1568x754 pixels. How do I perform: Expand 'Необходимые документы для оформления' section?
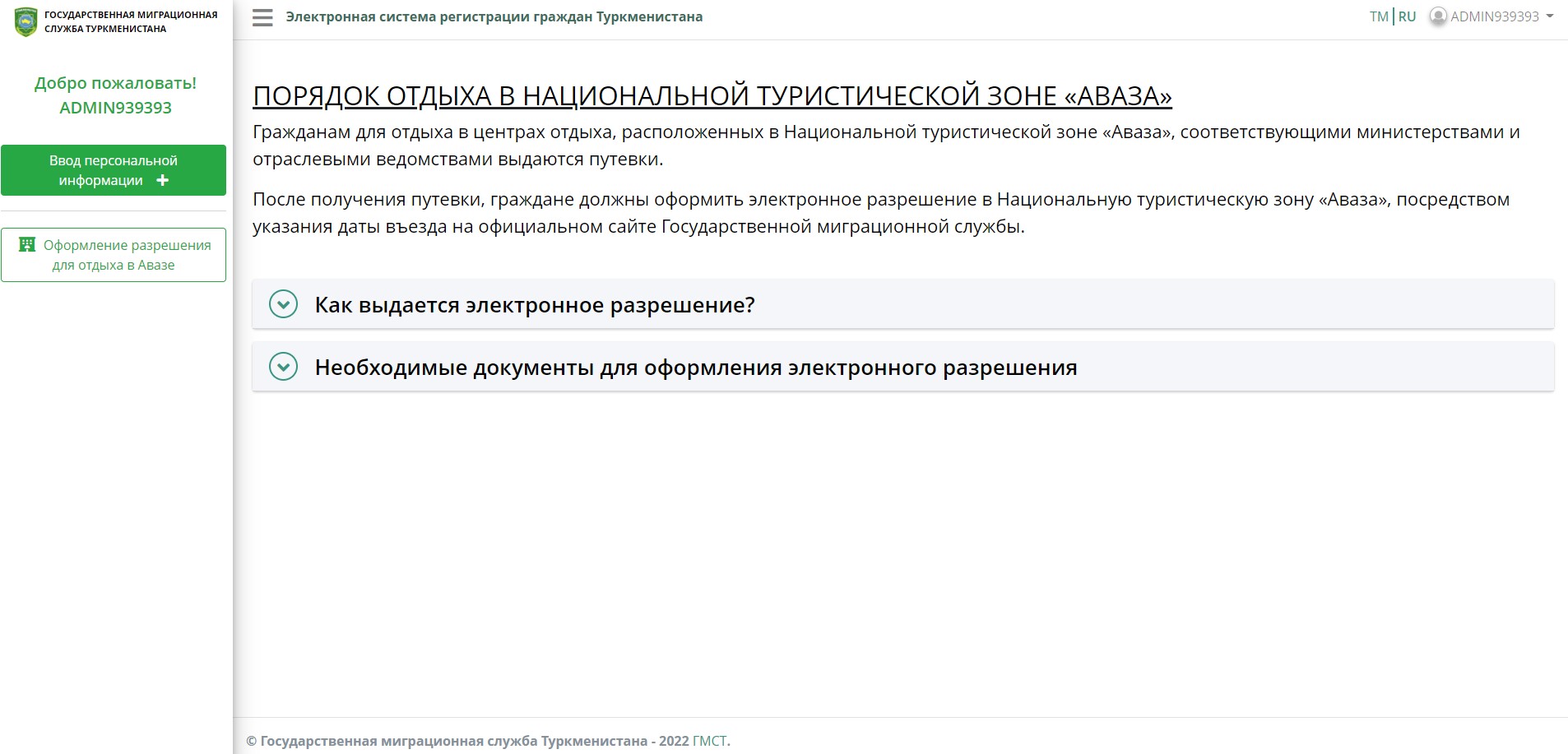click(695, 368)
